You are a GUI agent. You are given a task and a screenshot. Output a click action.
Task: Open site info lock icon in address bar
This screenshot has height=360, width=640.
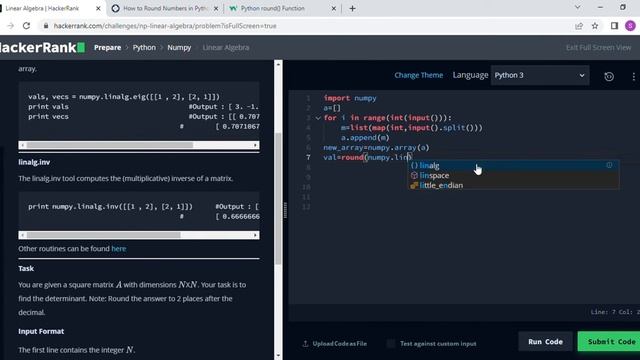click(x=46, y=26)
